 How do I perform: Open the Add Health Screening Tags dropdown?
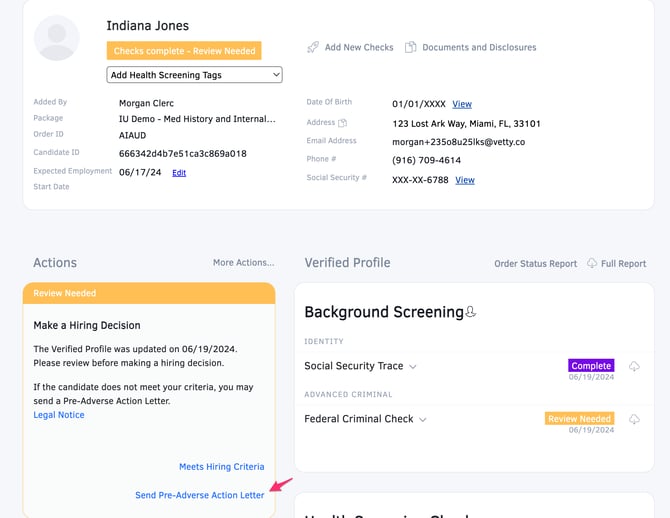[194, 75]
